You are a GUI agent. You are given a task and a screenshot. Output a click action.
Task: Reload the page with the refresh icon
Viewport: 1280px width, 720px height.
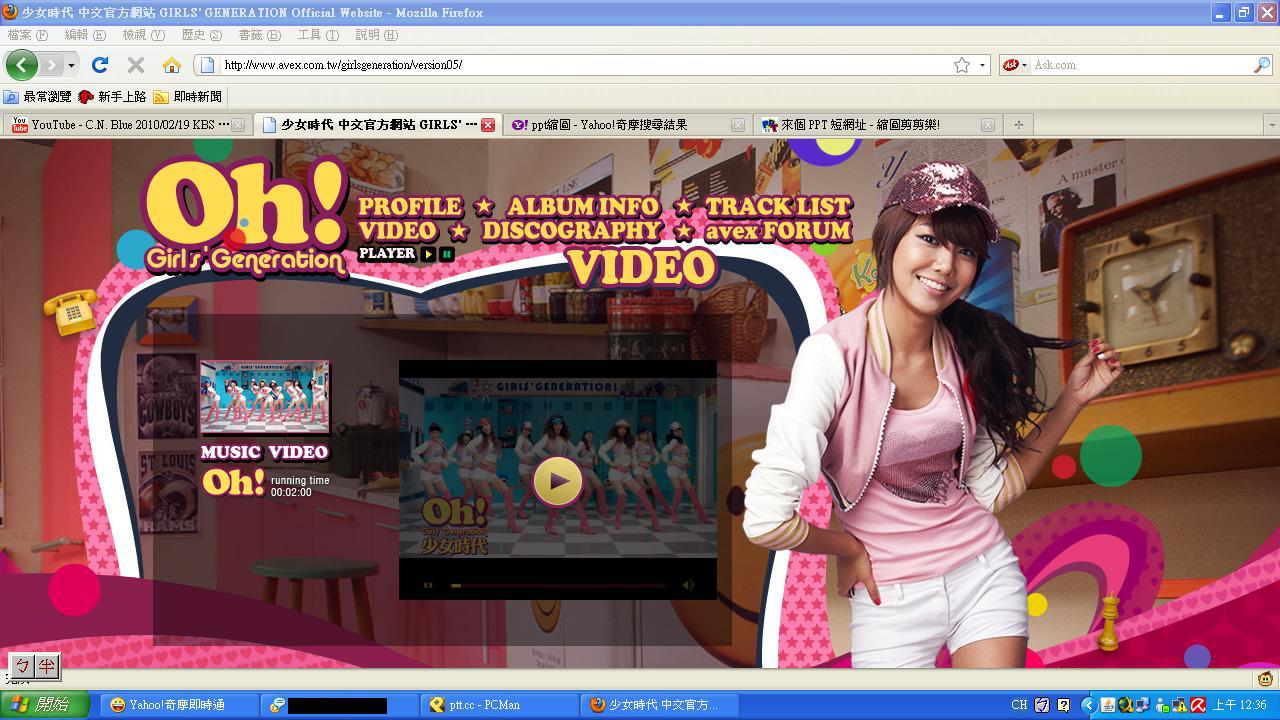click(x=100, y=65)
